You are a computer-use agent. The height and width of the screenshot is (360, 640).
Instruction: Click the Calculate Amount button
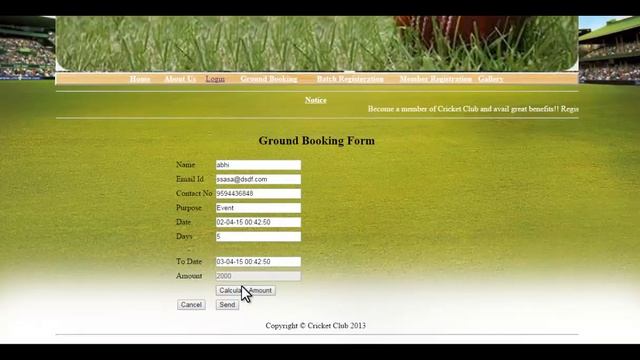coord(246,291)
